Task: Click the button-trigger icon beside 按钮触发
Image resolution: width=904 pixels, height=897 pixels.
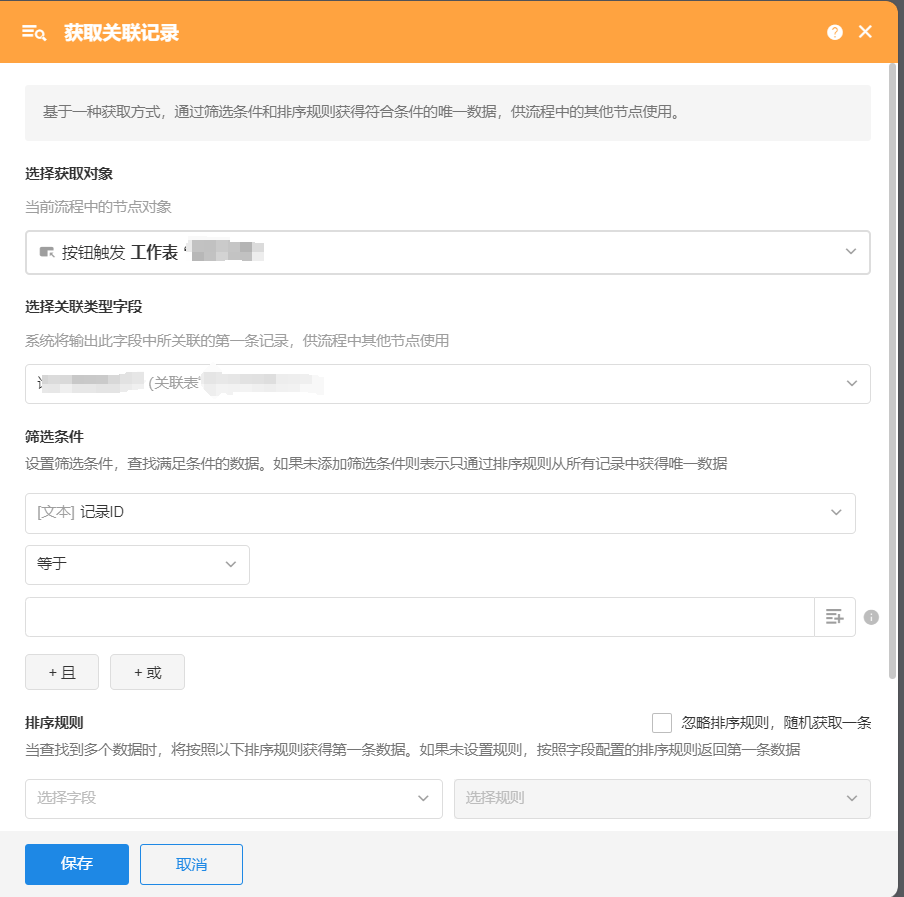Action: click(x=47, y=252)
